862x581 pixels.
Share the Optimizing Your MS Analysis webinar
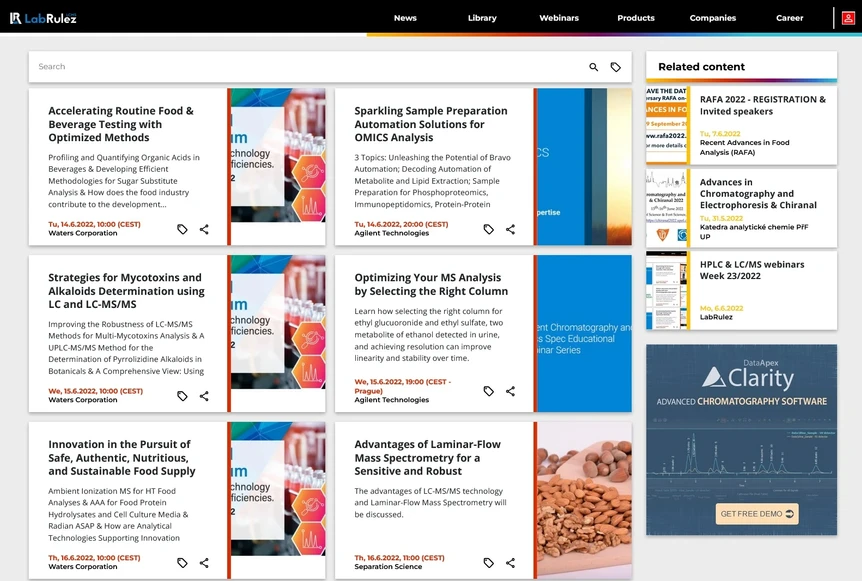click(510, 391)
